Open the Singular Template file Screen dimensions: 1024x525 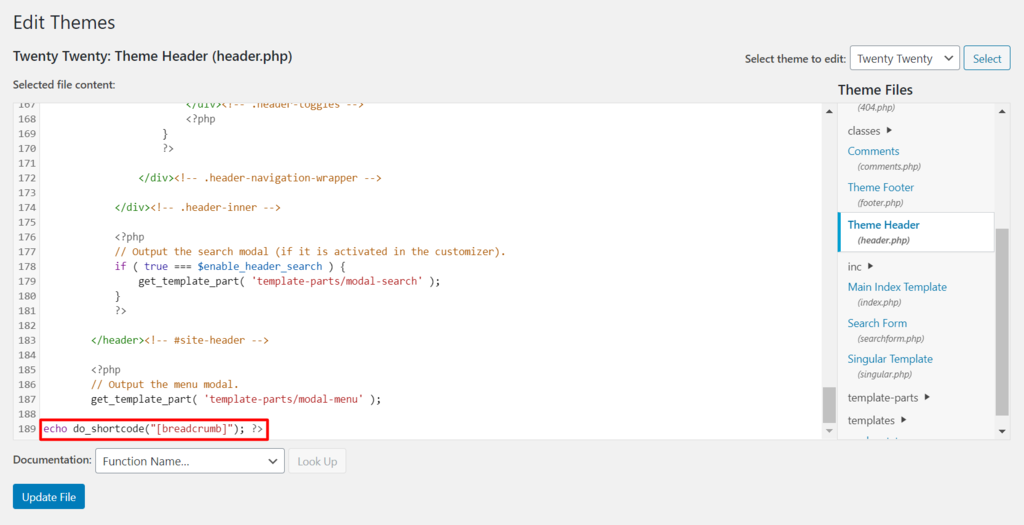(x=889, y=359)
